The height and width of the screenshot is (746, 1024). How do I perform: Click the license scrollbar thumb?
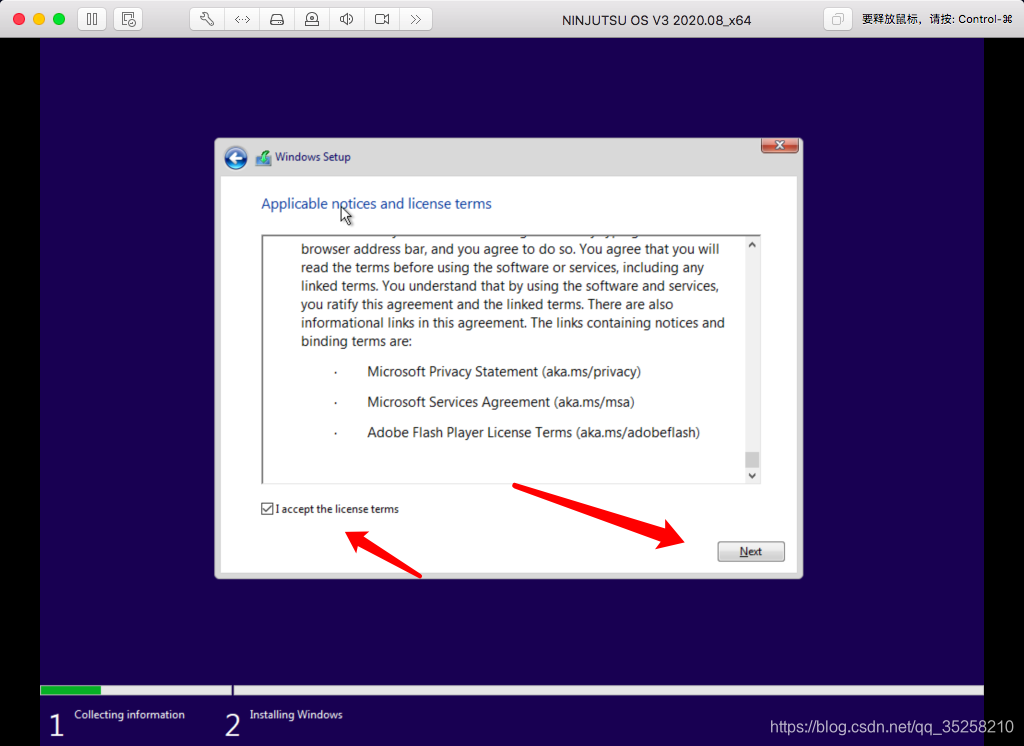click(x=752, y=459)
